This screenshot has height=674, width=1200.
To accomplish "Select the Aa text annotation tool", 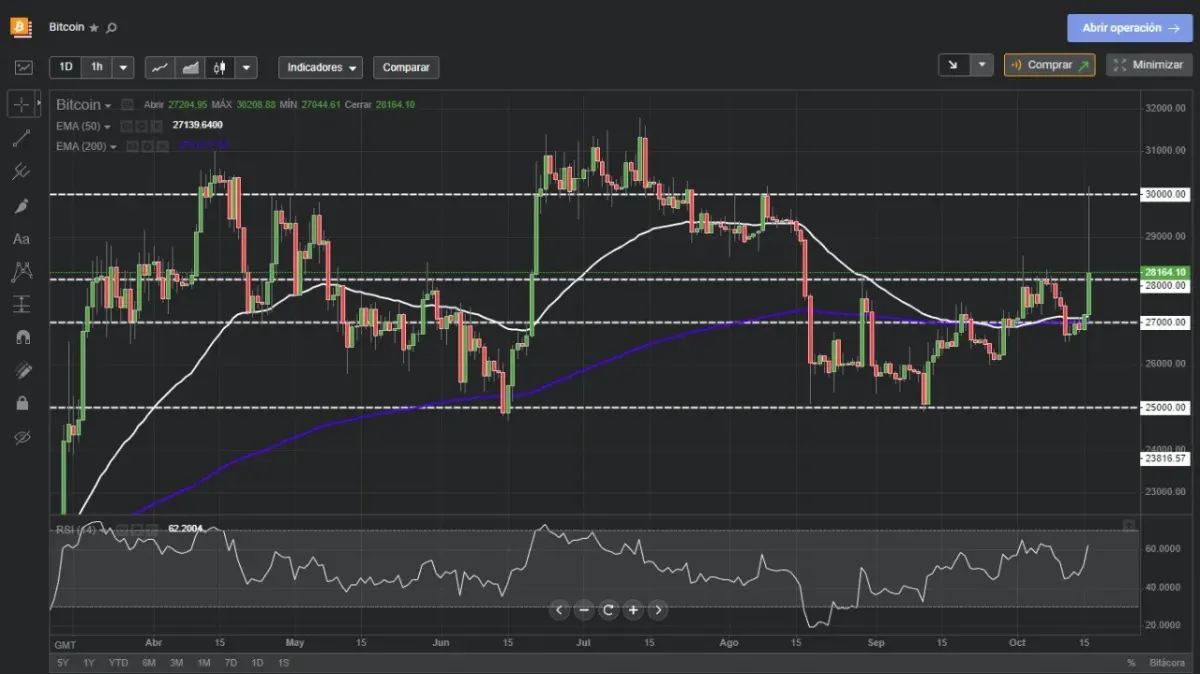I will tap(22, 239).
